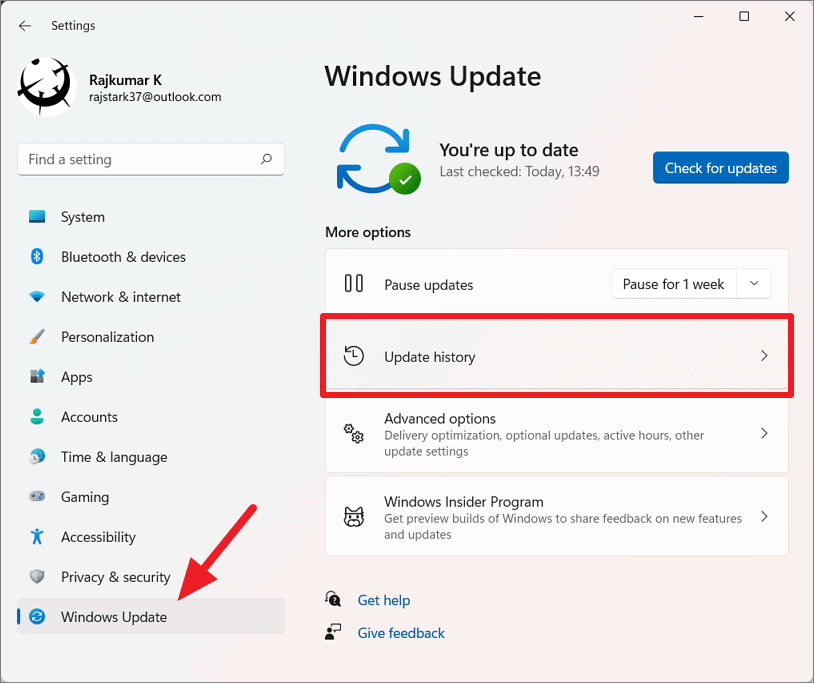Open the Rajkumar K profile avatar
This screenshot has width=814, height=683.
pyautogui.click(x=46, y=86)
